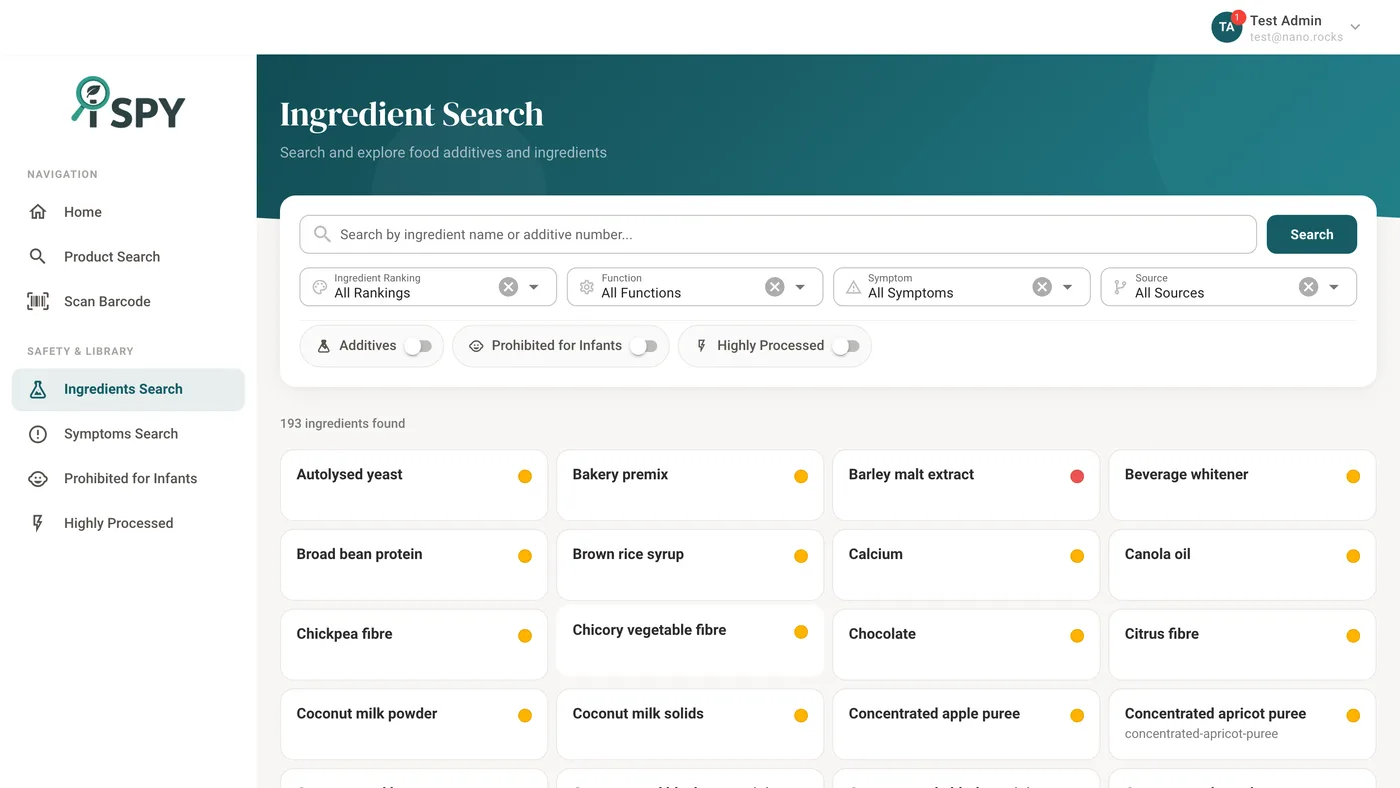Open Highly Processed library page

click(x=128, y=523)
